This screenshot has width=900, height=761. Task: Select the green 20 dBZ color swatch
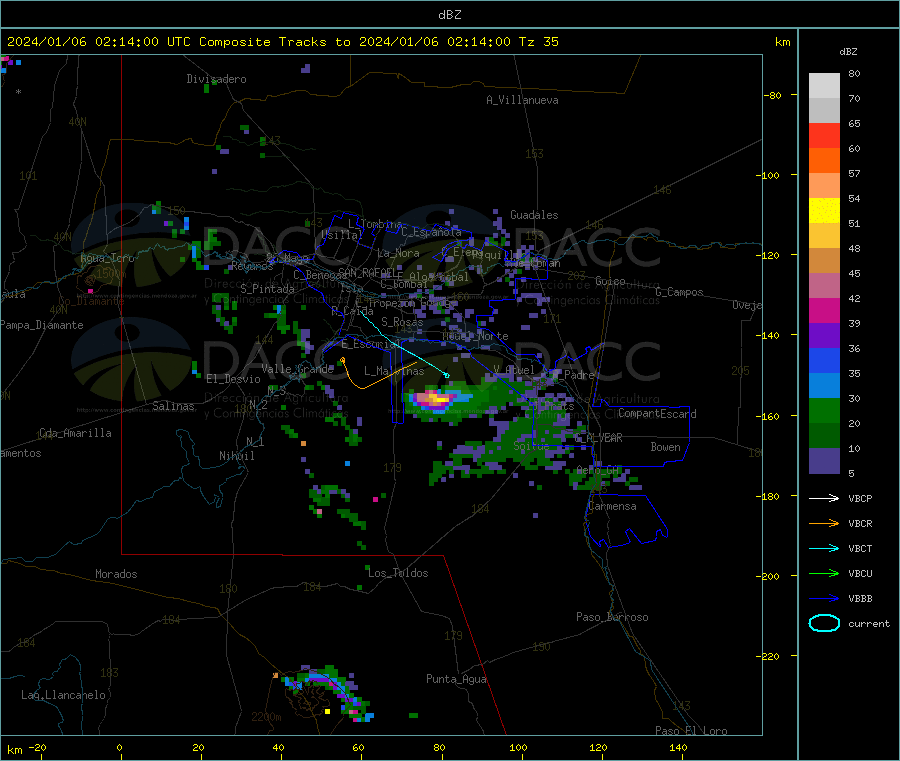(824, 410)
